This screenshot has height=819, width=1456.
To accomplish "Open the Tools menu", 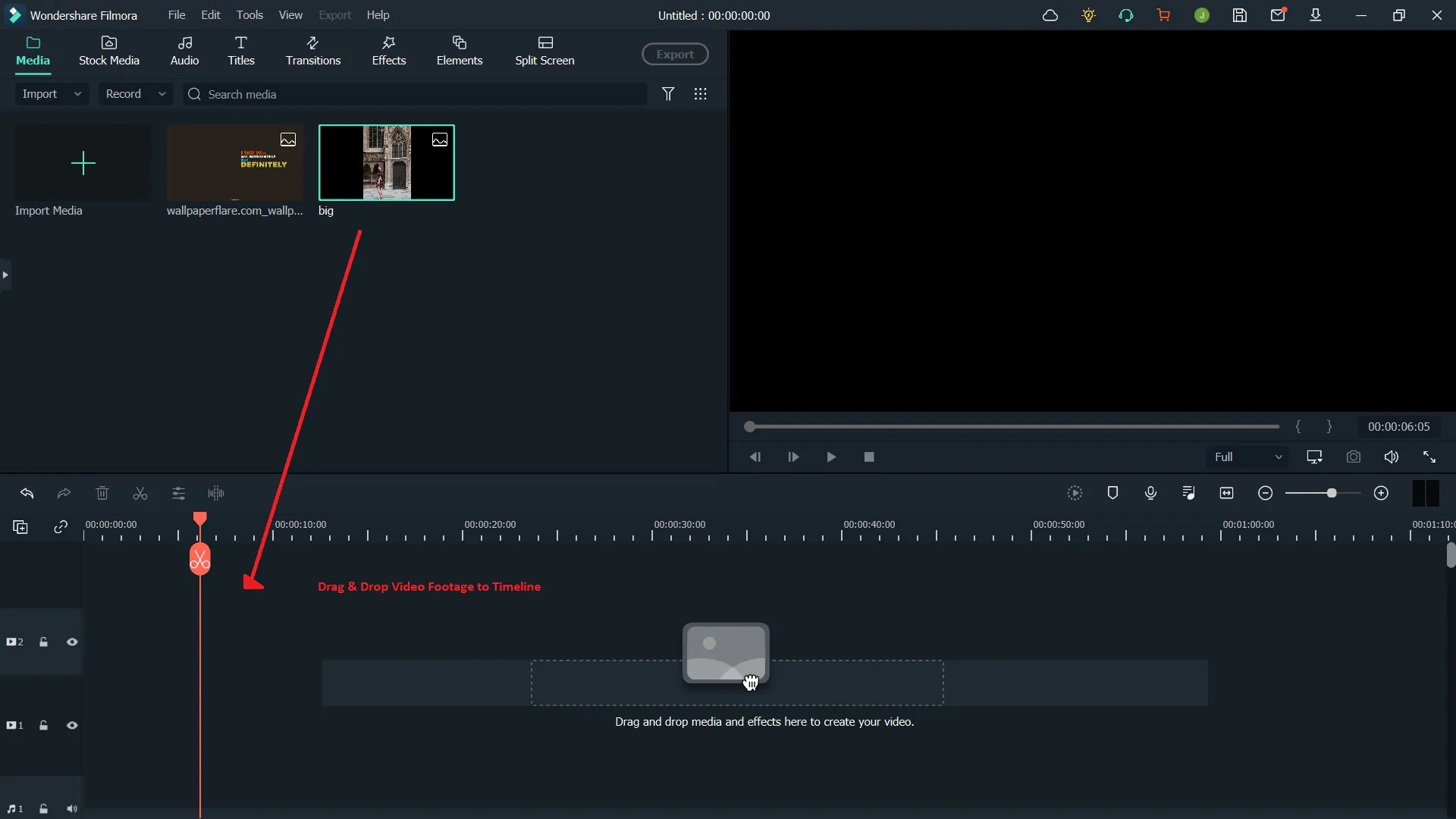I will tap(250, 14).
